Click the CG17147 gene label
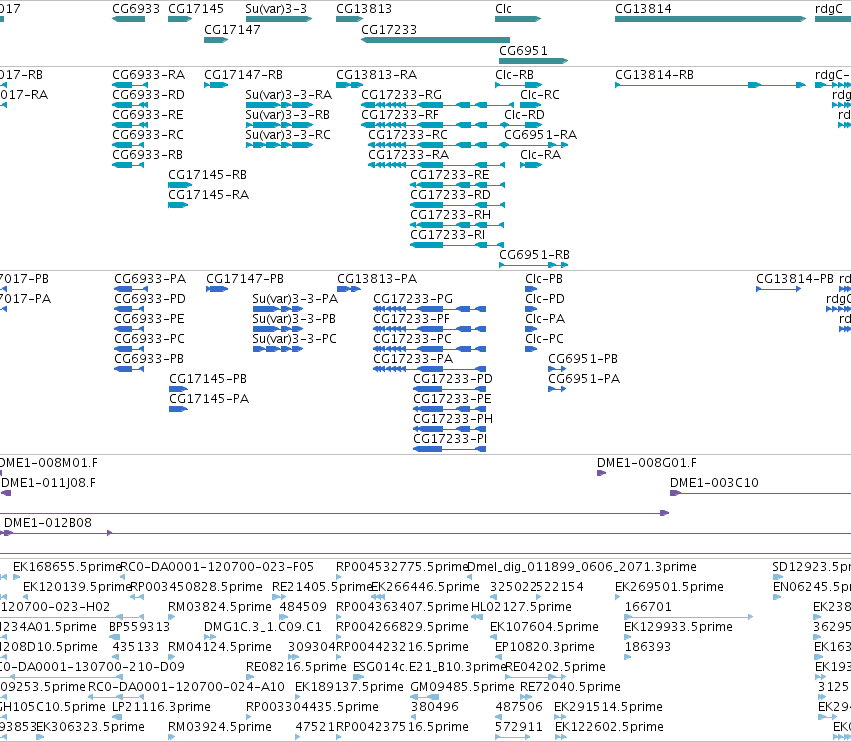Viewport: 851px width, 742px height. pyautogui.click(x=232, y=29)
